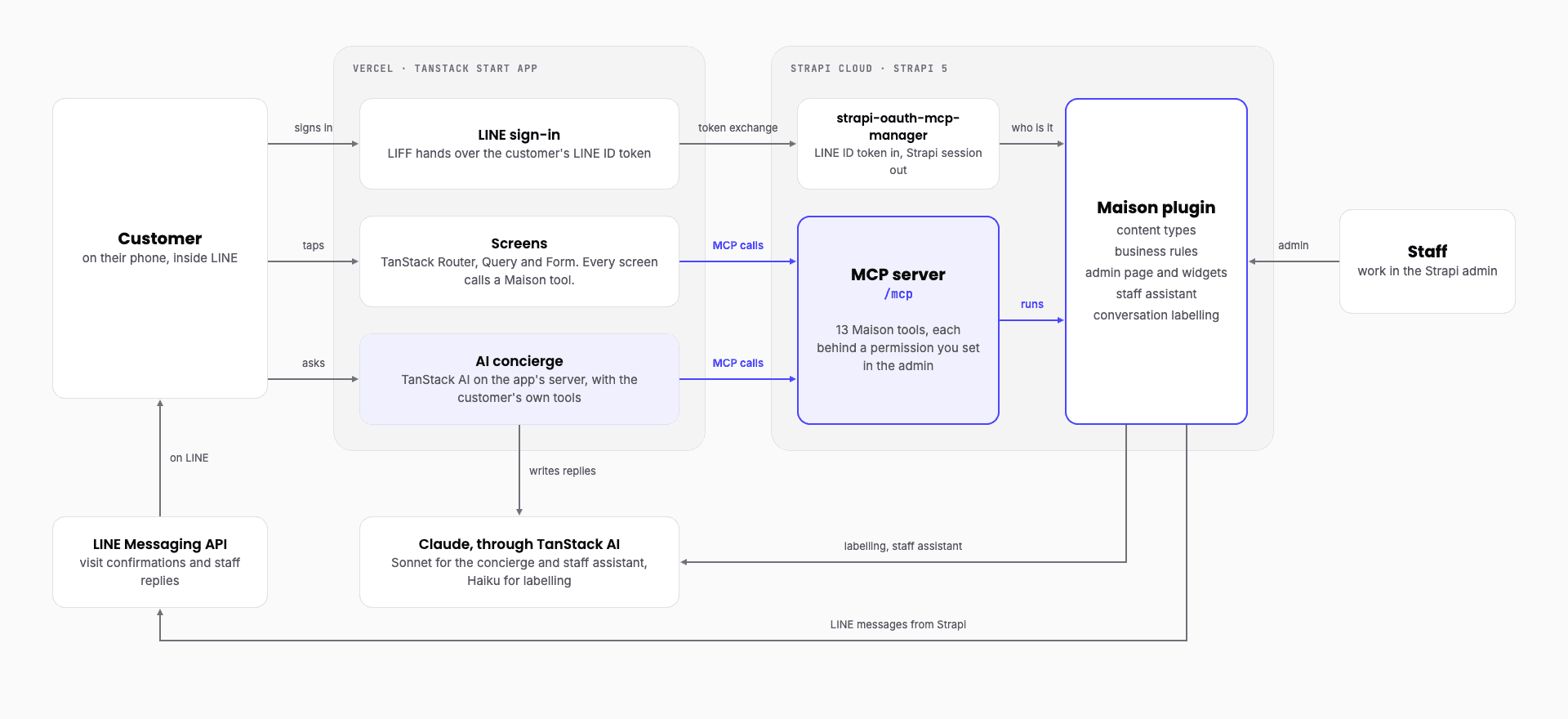Screen dimensions: 1568x719
Task: Click "visit confirmations and staff replies" description
Action: point(160,572)
